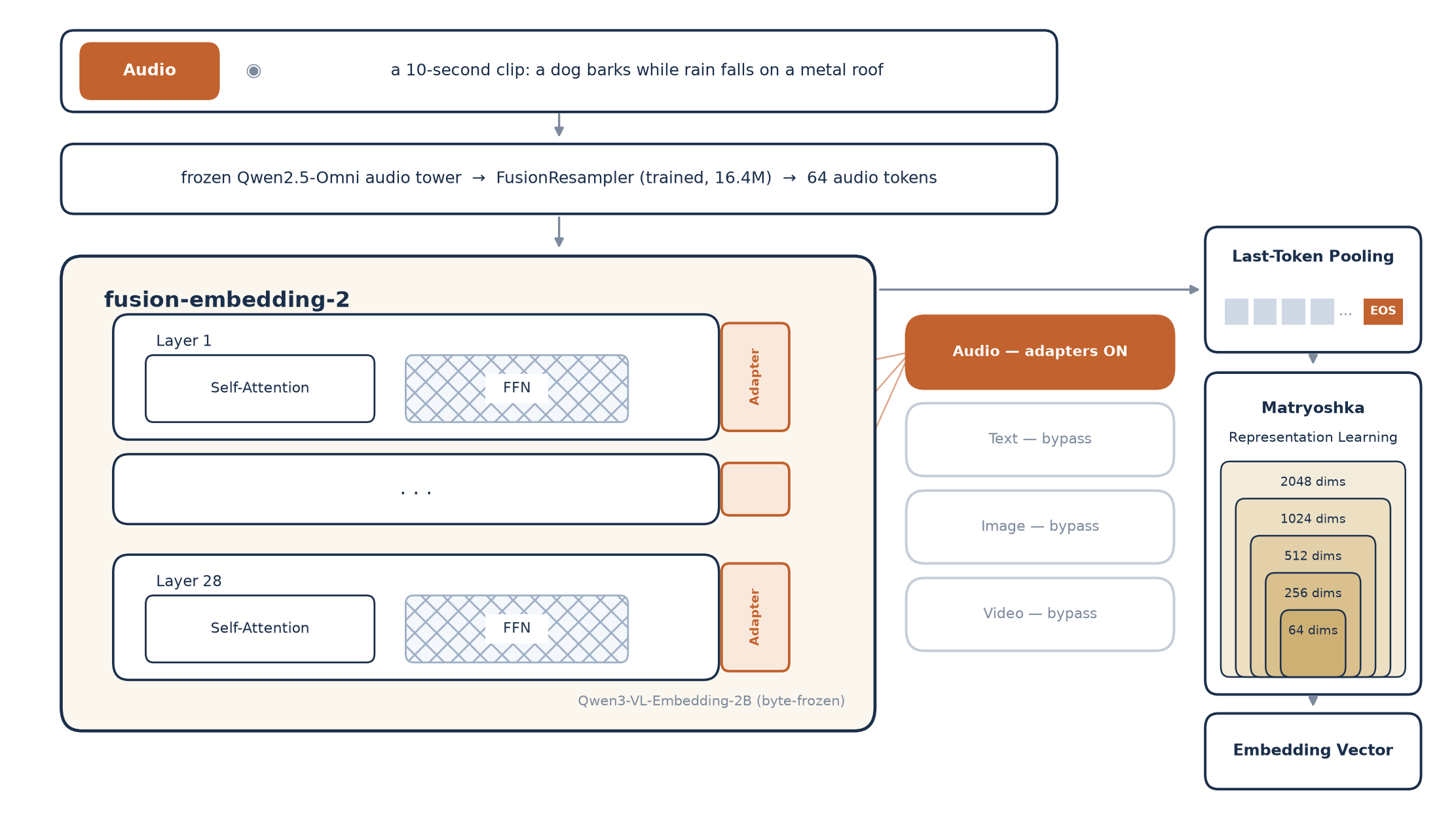The image size is (1456, 827).
Task: Click the audio record icon beside the Audio badge
Action: (x=253, y=71)
